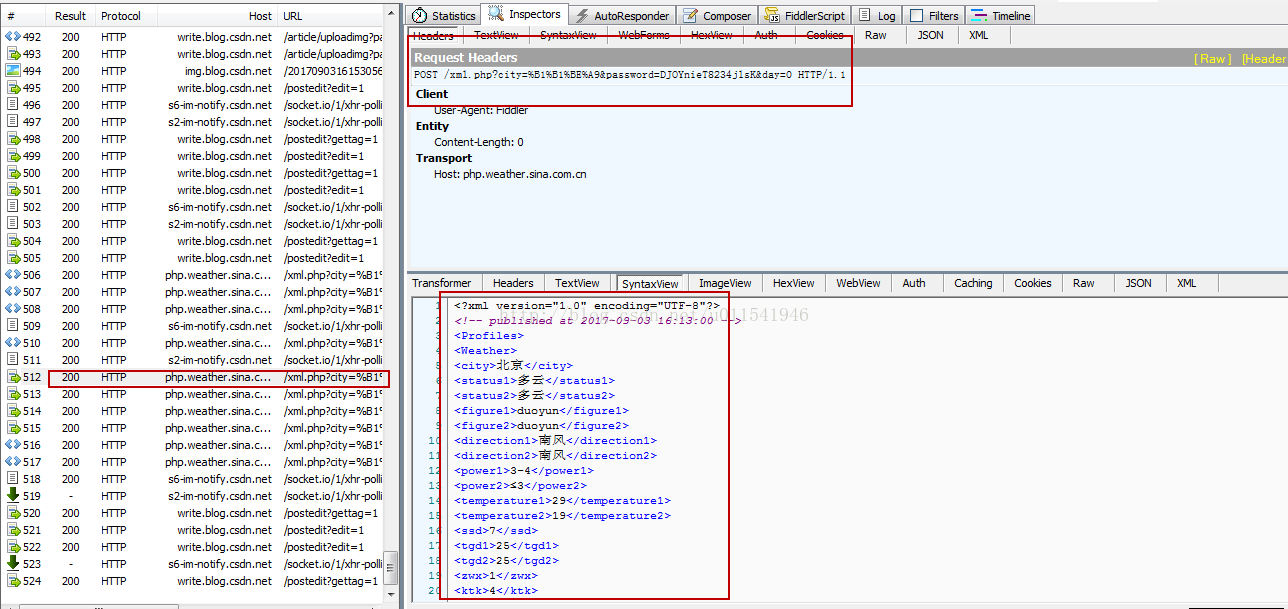1288x609 pixels.
Task: Open the request inspector XML tab
Action: [979, 35]
